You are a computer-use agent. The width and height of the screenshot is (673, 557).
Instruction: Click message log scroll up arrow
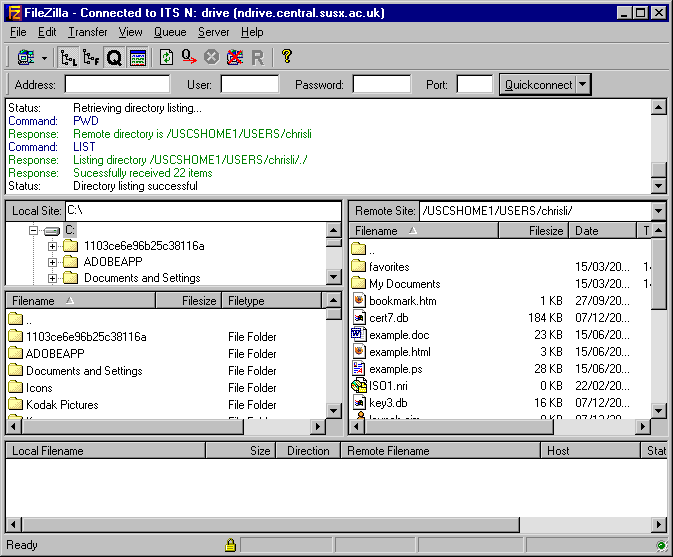coord(658,107)
